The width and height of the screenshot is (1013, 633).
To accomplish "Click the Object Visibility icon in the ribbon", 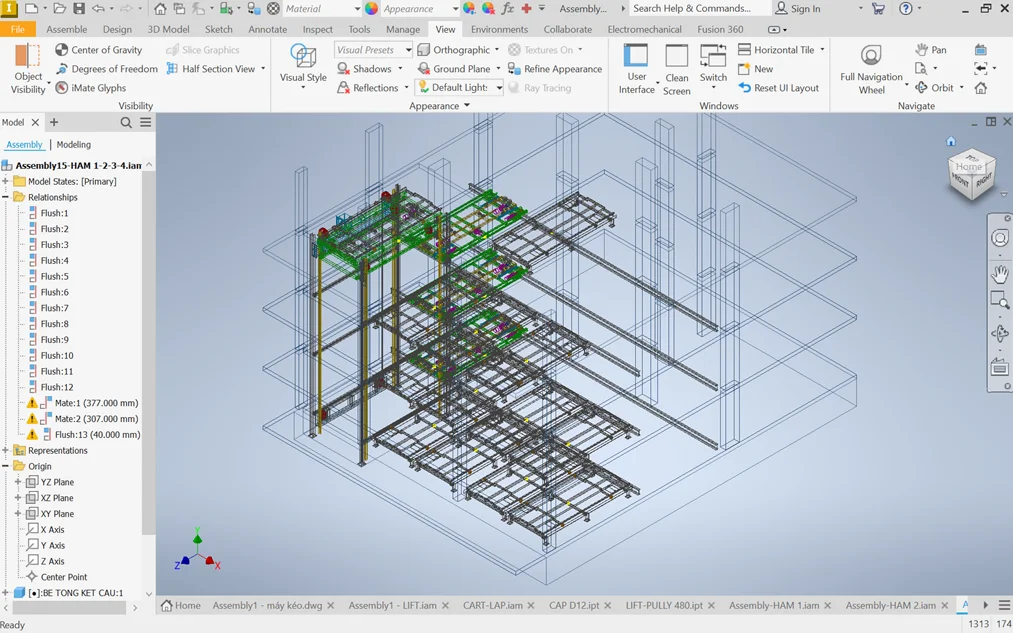I will 28,56.
